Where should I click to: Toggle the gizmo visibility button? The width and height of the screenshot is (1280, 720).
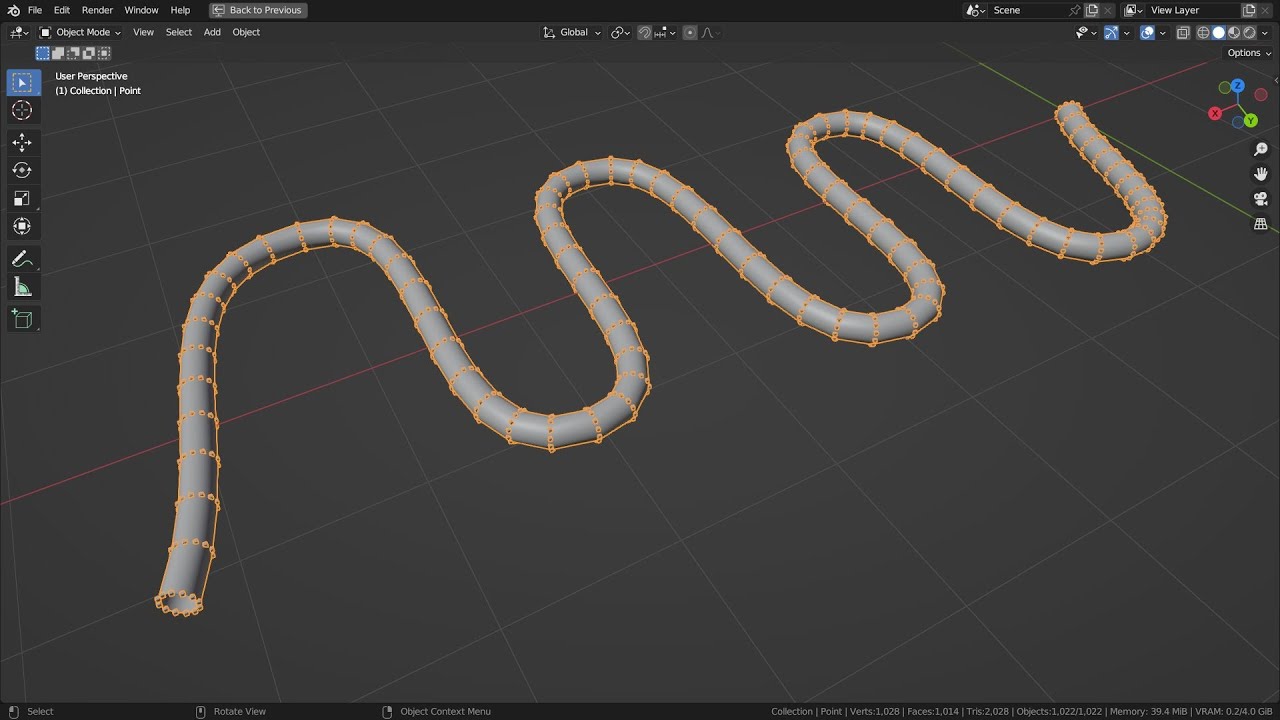click(1111, 32)
